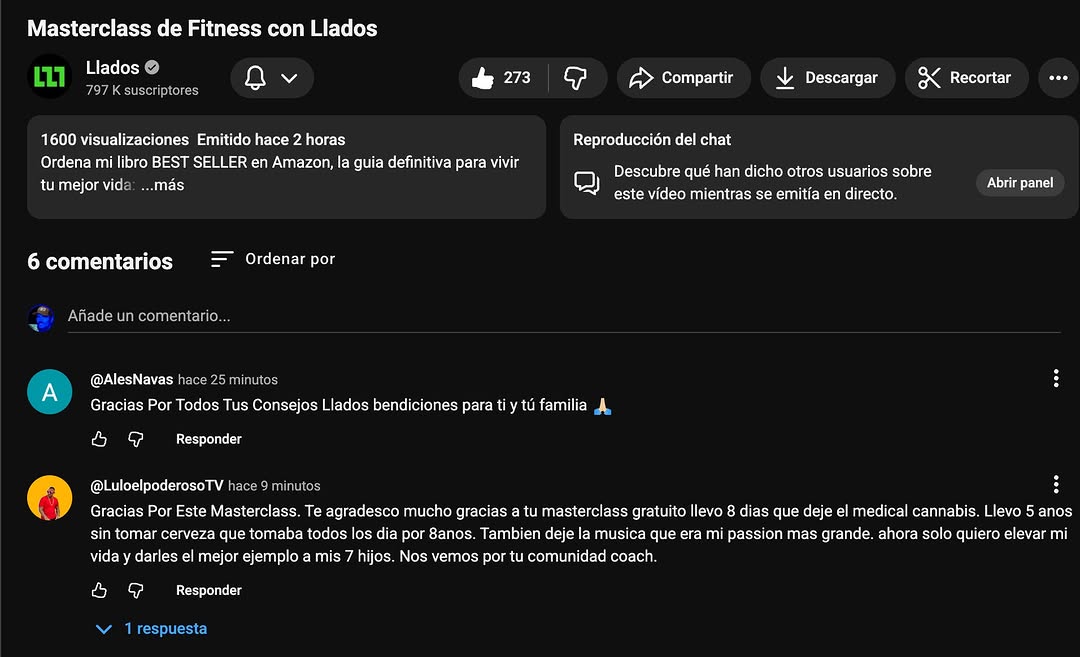Open Ordenar por sort menu
Image resolution: width=1080 pixels, height=657 pixels.
tap(273, 259)
